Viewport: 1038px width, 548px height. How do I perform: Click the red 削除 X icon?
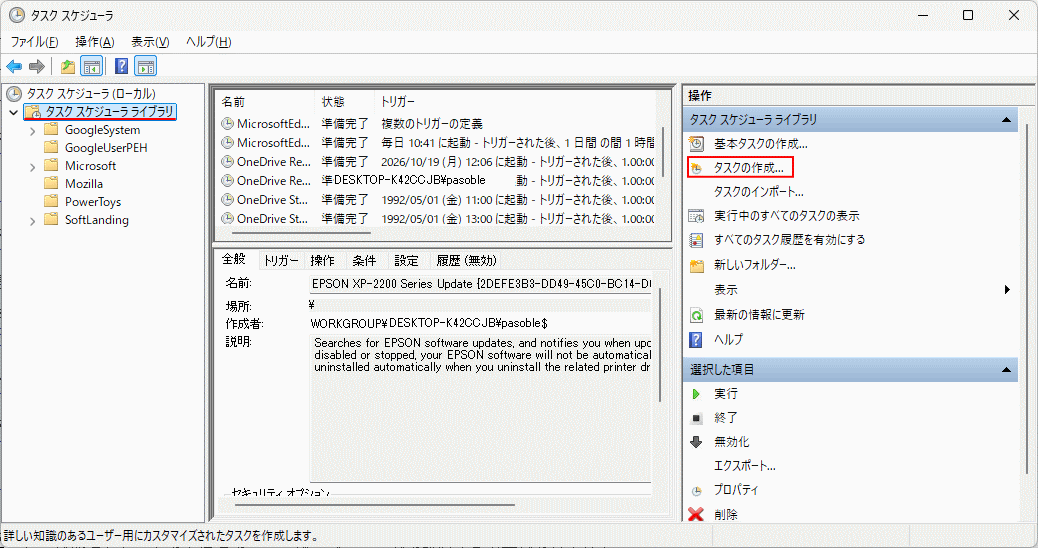pyautogui.click(x=696, y=514)
